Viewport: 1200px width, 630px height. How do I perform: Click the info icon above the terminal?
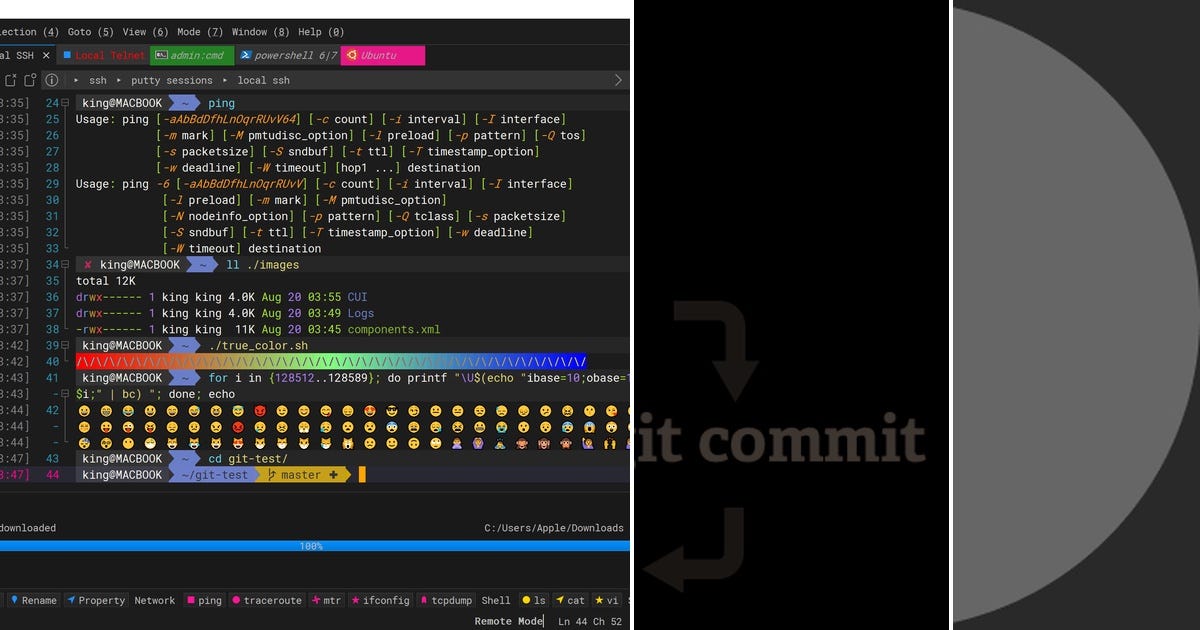(52, 80)
